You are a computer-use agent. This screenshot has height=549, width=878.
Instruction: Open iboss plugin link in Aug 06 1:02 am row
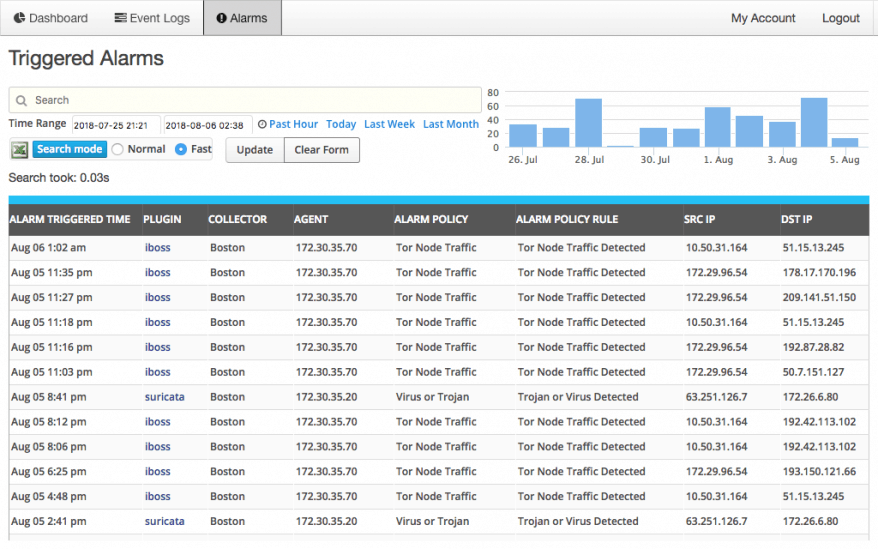tap(157, 248)
